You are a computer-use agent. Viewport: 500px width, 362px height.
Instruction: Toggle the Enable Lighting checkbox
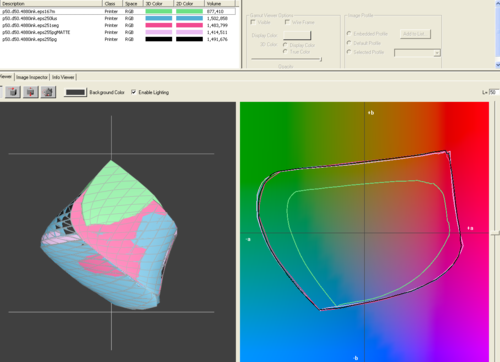pyautogui.click(x=134, y=92)
